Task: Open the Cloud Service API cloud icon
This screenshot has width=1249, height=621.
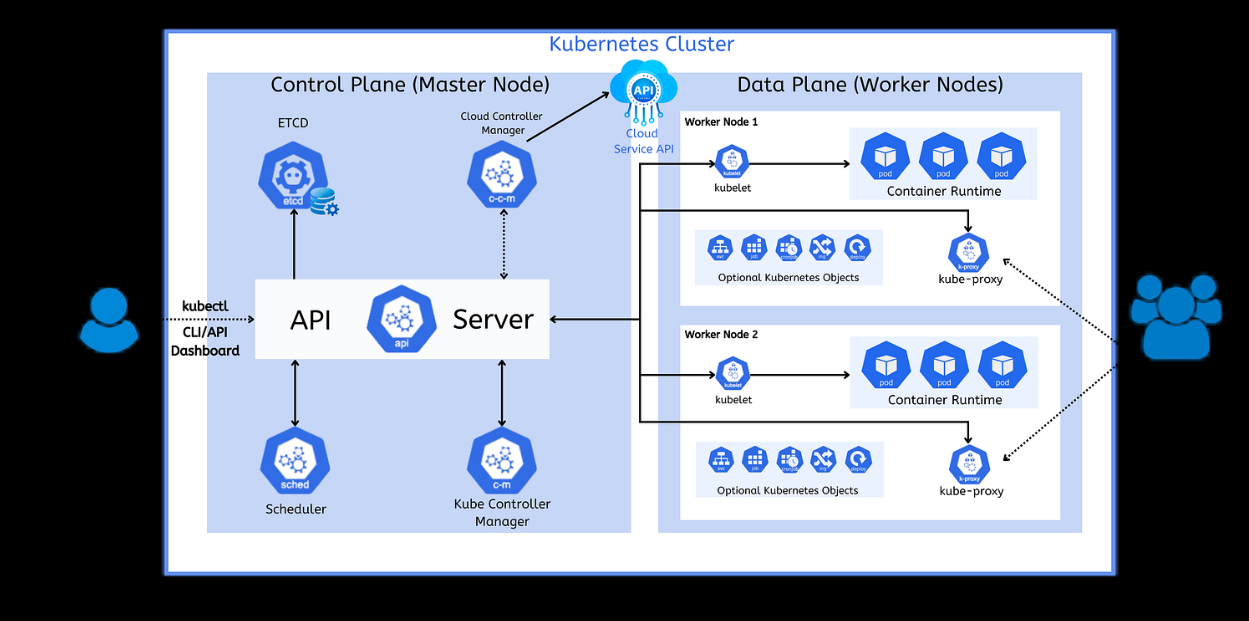Action: point(642,91)
